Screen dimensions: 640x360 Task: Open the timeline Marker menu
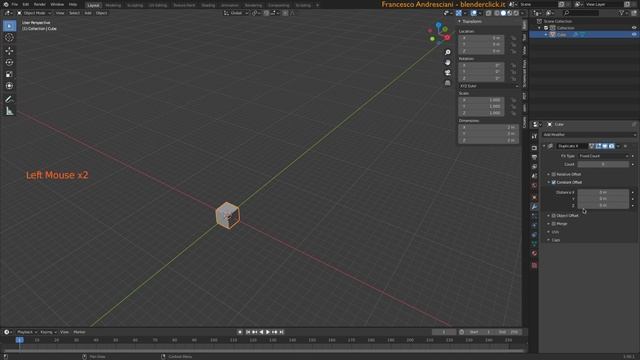click(79, 332)
